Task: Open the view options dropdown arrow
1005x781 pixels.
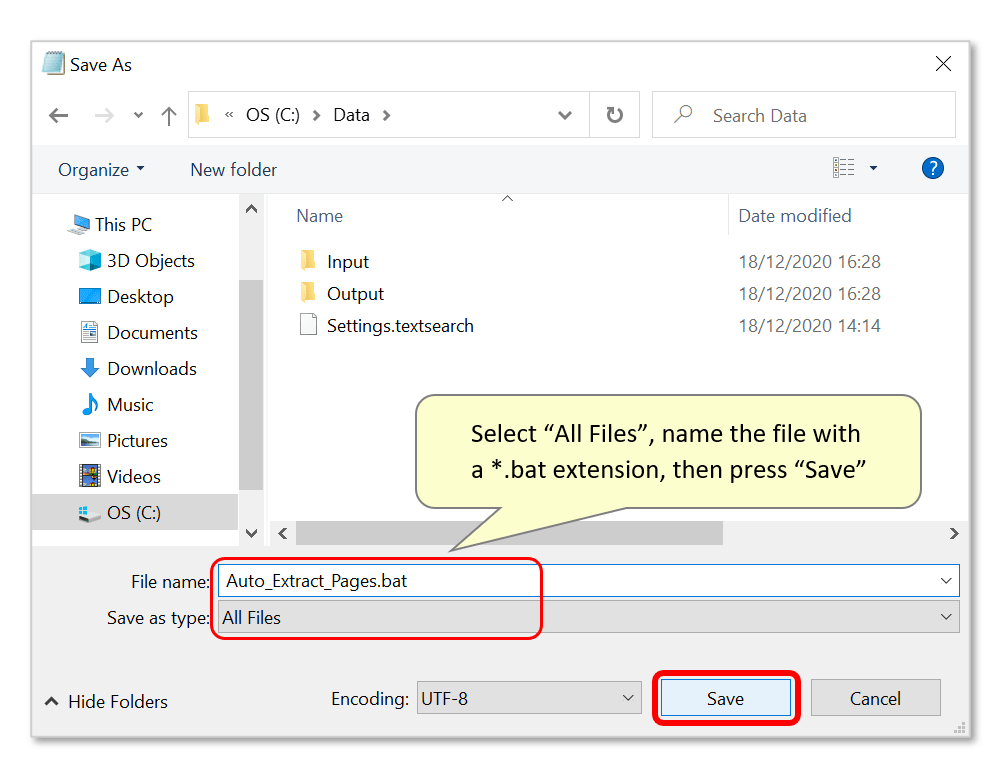Action: [x=873, y=169]
